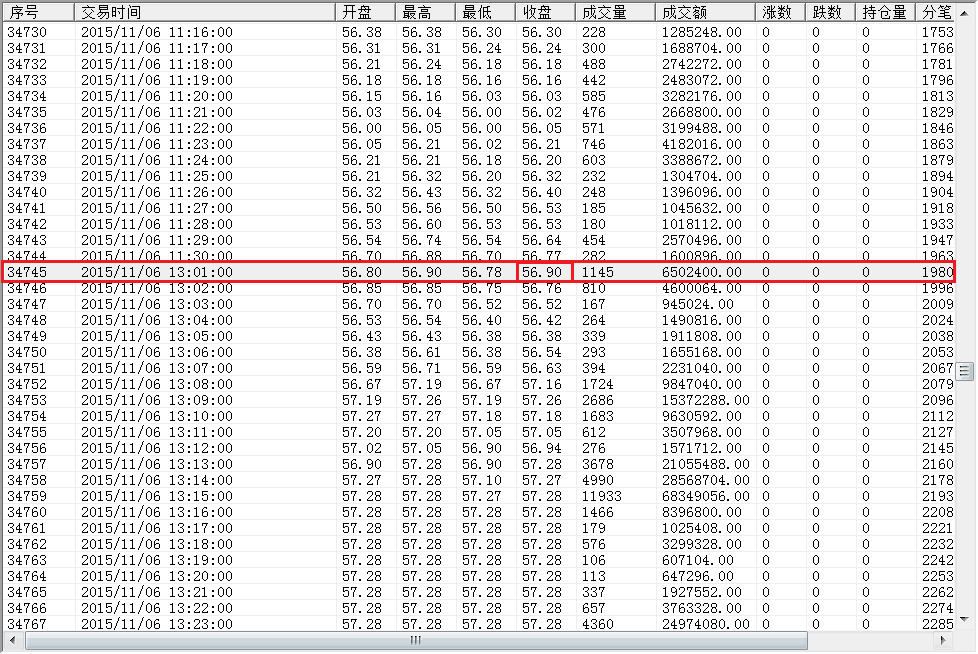The height and width of the screenshot is (654, 978).
Task: Click amount 2742272.00 in row 34732
Action: [x=702, y=64]
